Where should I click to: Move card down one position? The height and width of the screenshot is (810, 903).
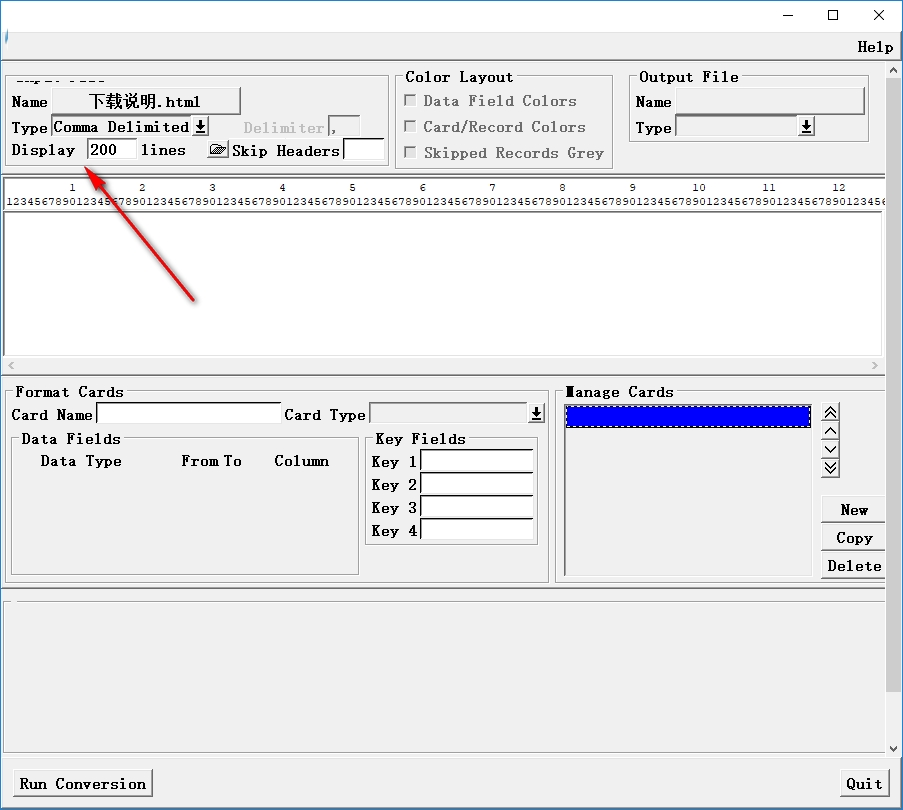830,449
